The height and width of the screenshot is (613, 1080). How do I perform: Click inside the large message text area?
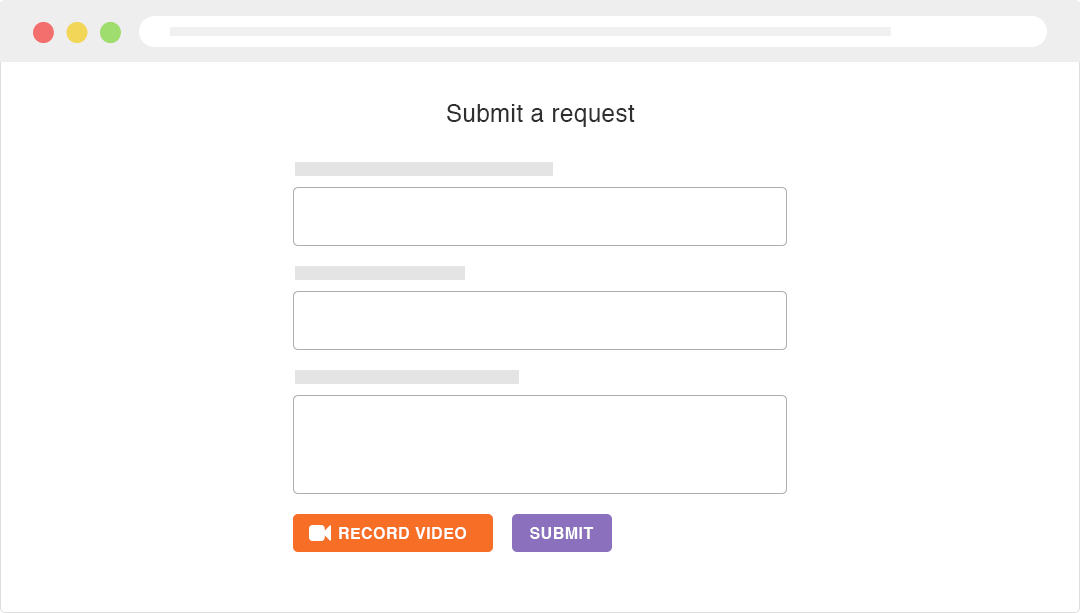pyautogui.click(x=539, y=444)
